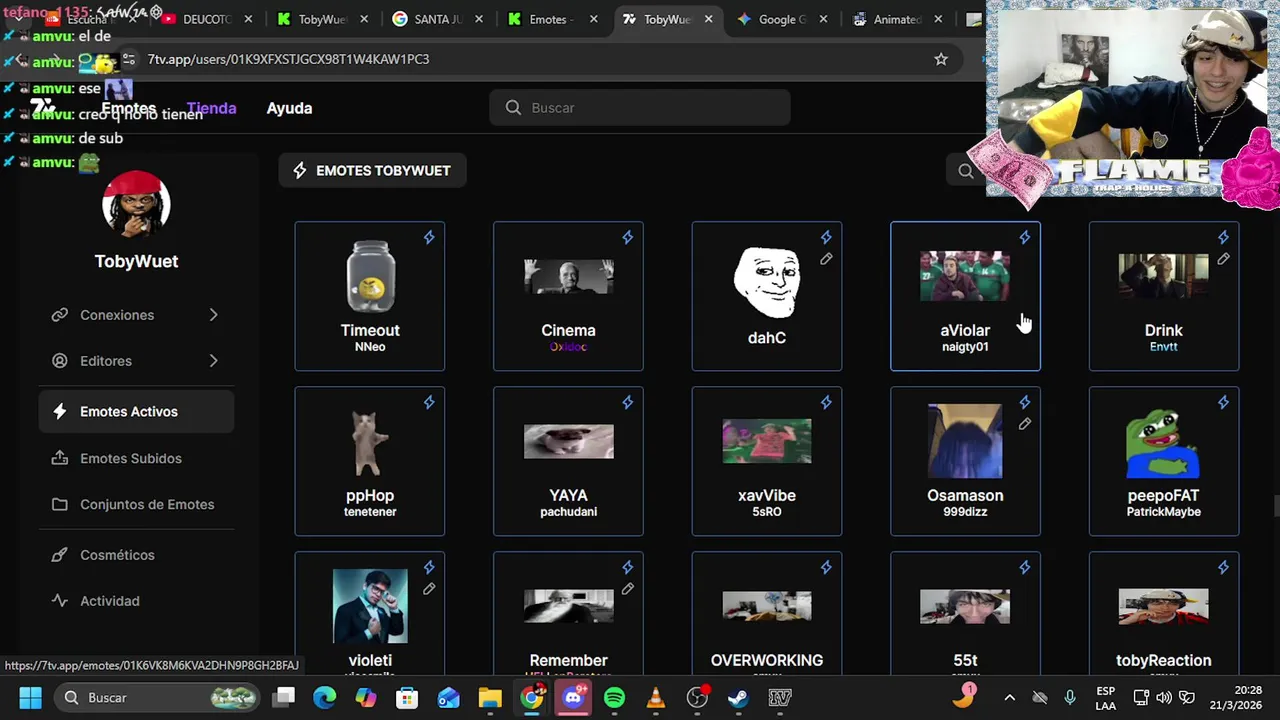Click the EMOTES TOBYWUET header button
This screenshot has width=1280, height=720.
(372, 171)
